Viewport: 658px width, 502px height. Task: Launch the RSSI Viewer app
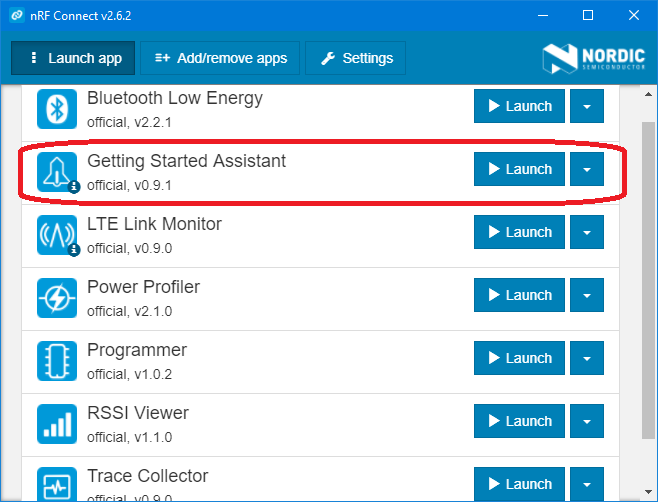[519, 422]
